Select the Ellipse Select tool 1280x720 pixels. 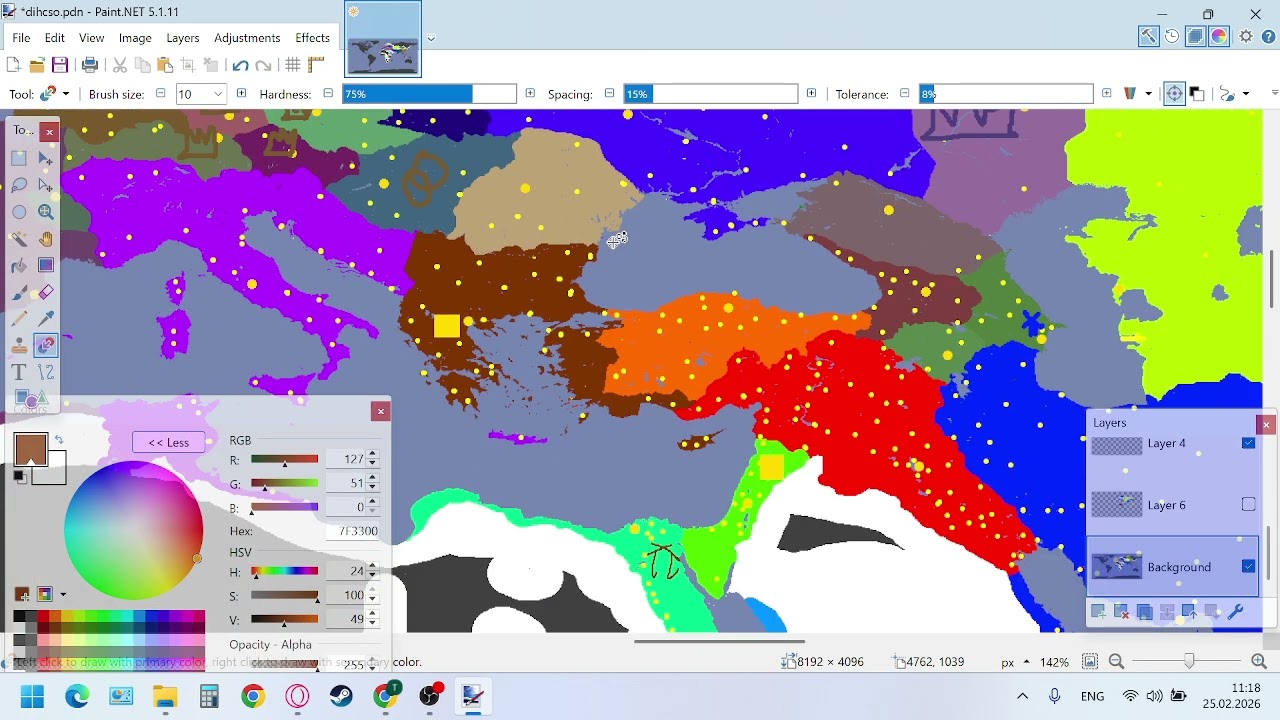[19, 212]
